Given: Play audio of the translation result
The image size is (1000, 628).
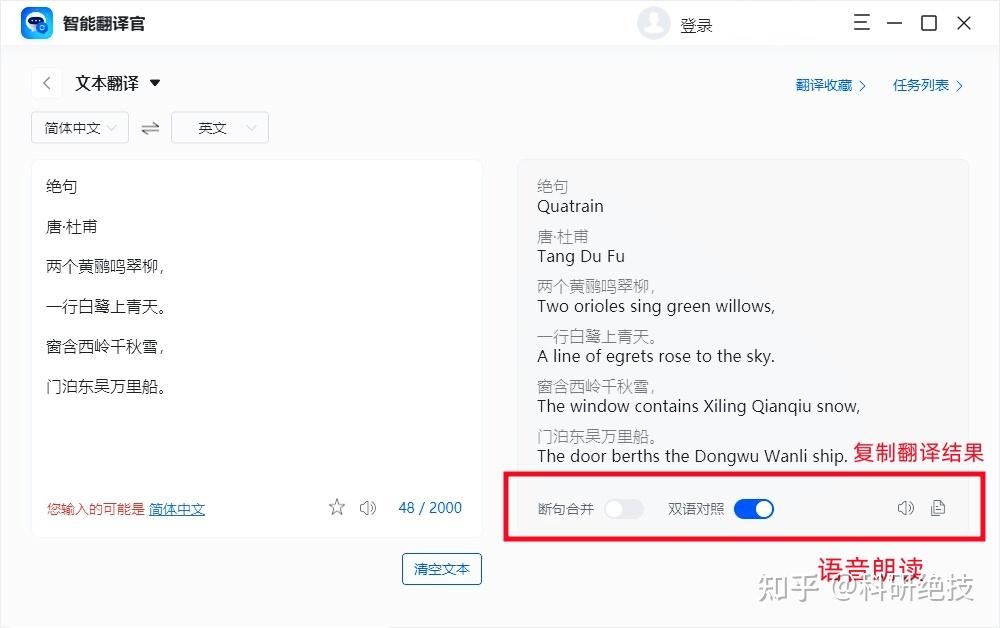Looking at the screenshot, I should (906, 508).
